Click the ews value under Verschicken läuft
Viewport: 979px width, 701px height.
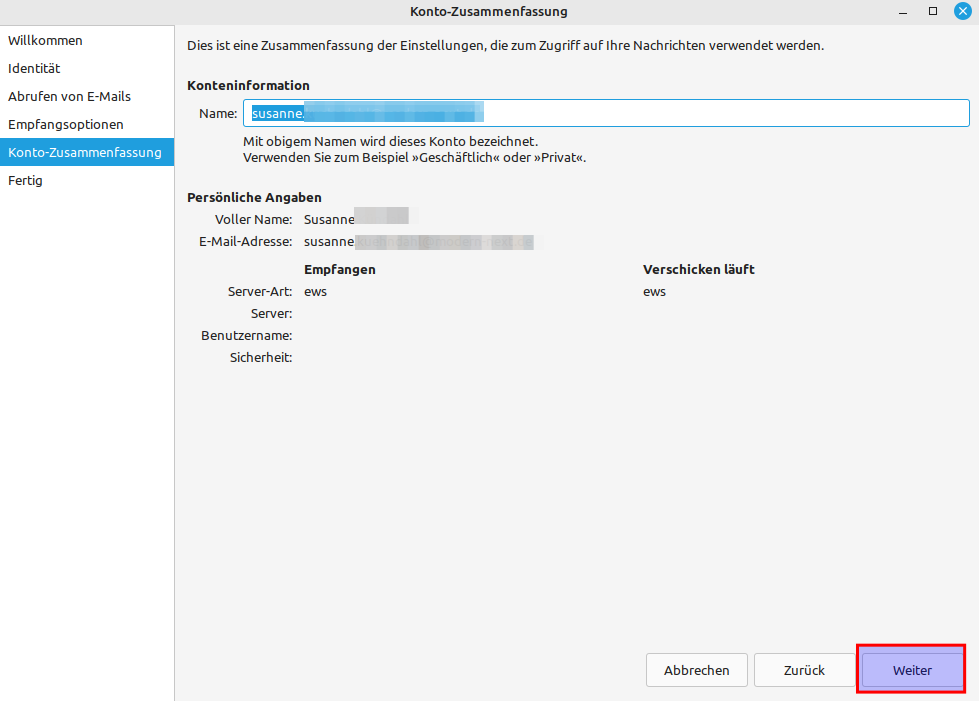(654, 292)
